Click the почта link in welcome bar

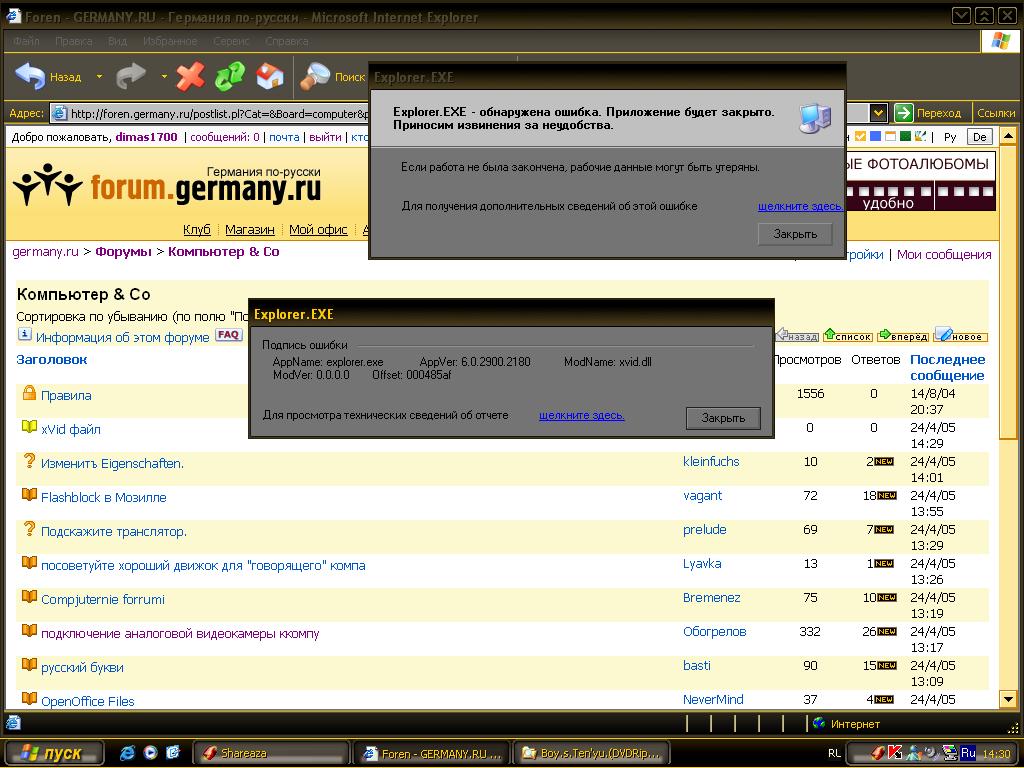[284, 136]
